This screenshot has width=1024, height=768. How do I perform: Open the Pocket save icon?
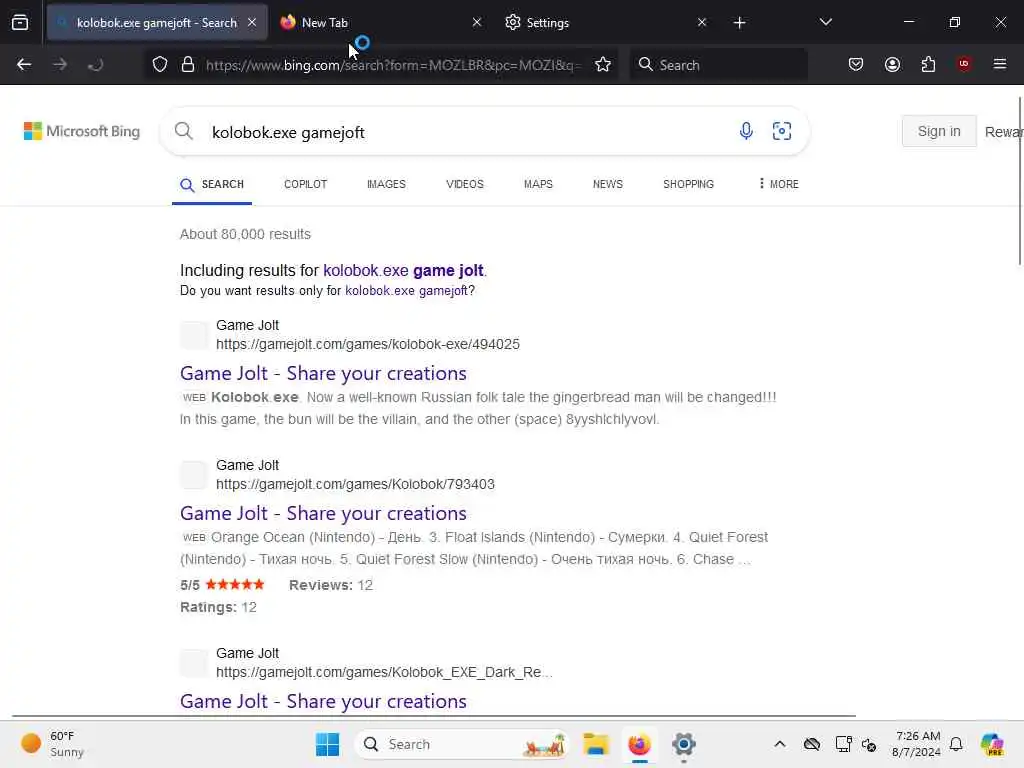pos(856,64)
